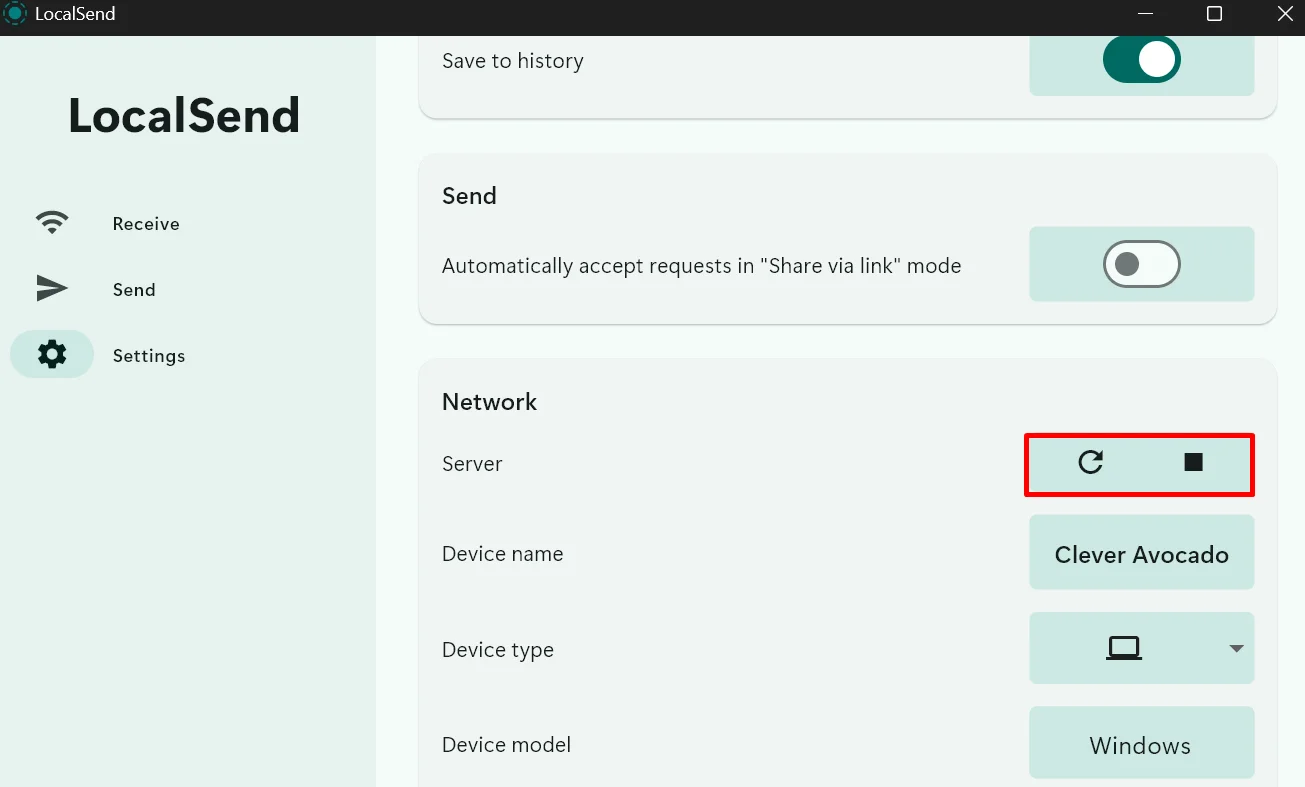Click the Device name label

(x=502, y=554)
